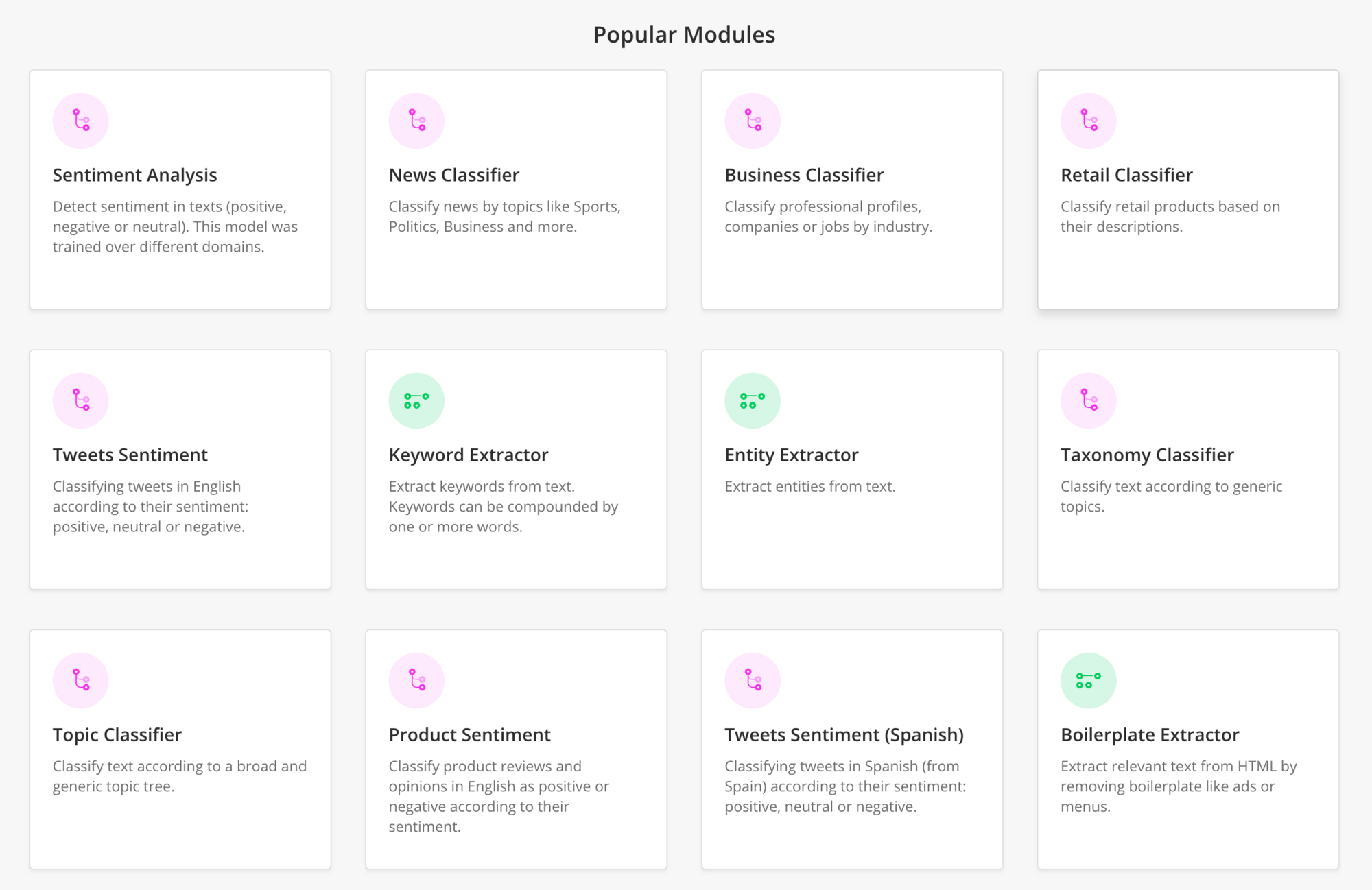Click the Entity Extractor title

[792, 454]
